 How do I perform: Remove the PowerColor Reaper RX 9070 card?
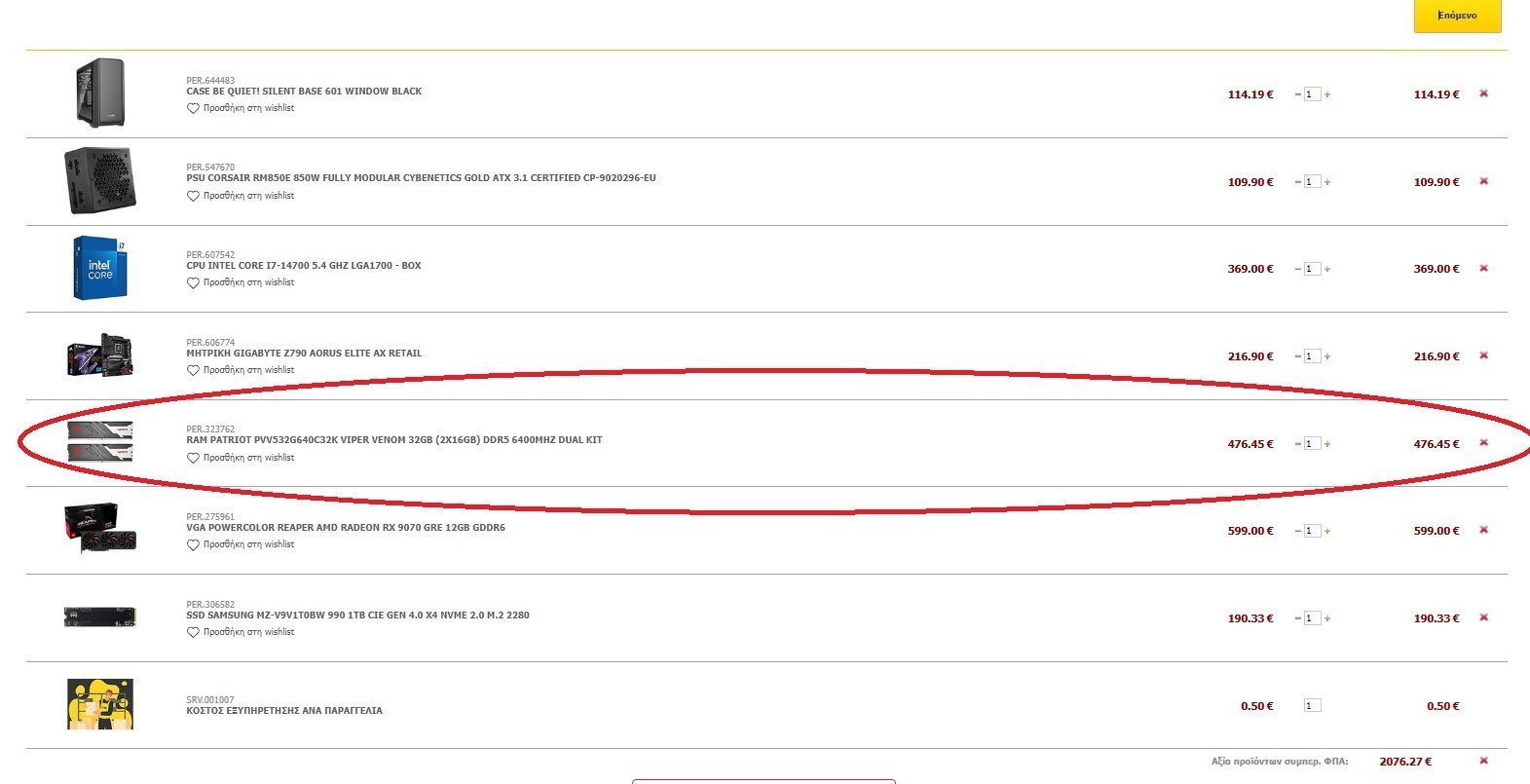[1483, 530]
